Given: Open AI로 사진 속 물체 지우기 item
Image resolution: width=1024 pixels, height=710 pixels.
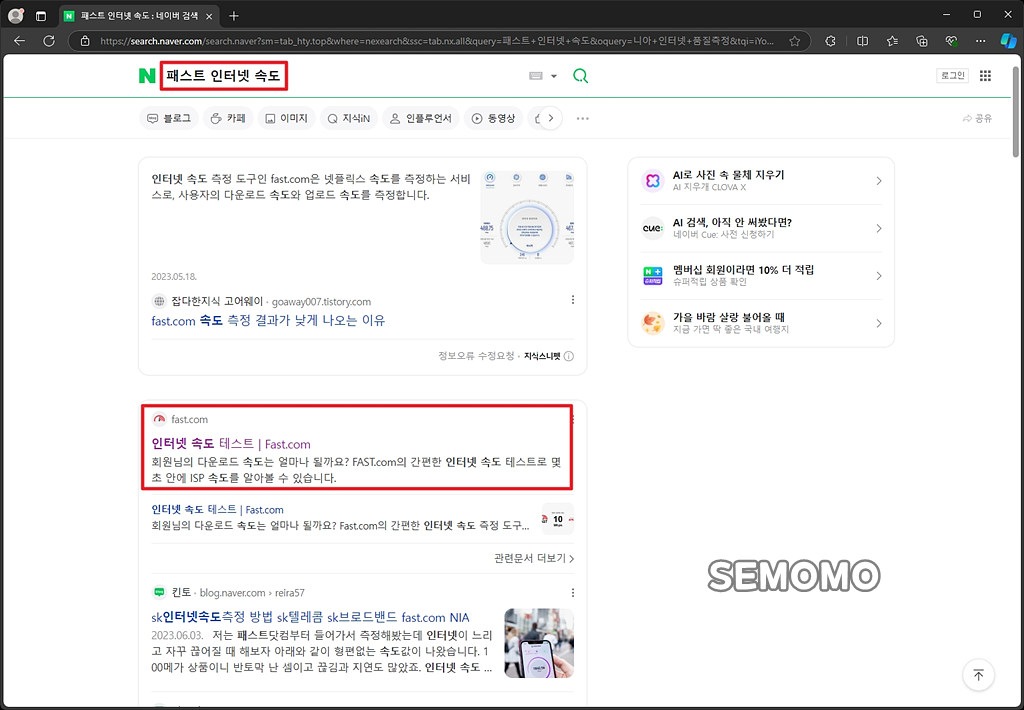Looking at the screenshot, I should (761, 180).
